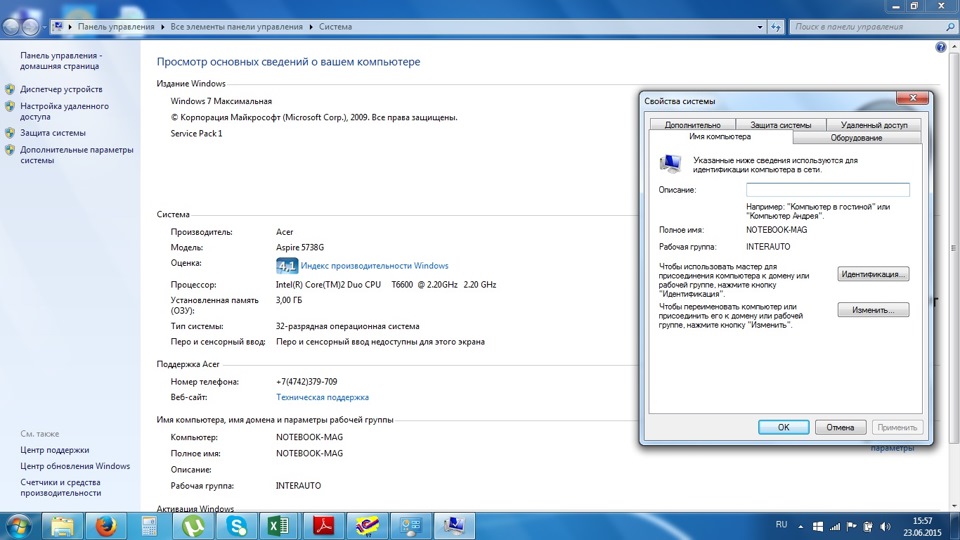The width and height of the screenshot is (960, 540).
Task: Open 'Центр обновления Windows' link
Action: point(75,466)
